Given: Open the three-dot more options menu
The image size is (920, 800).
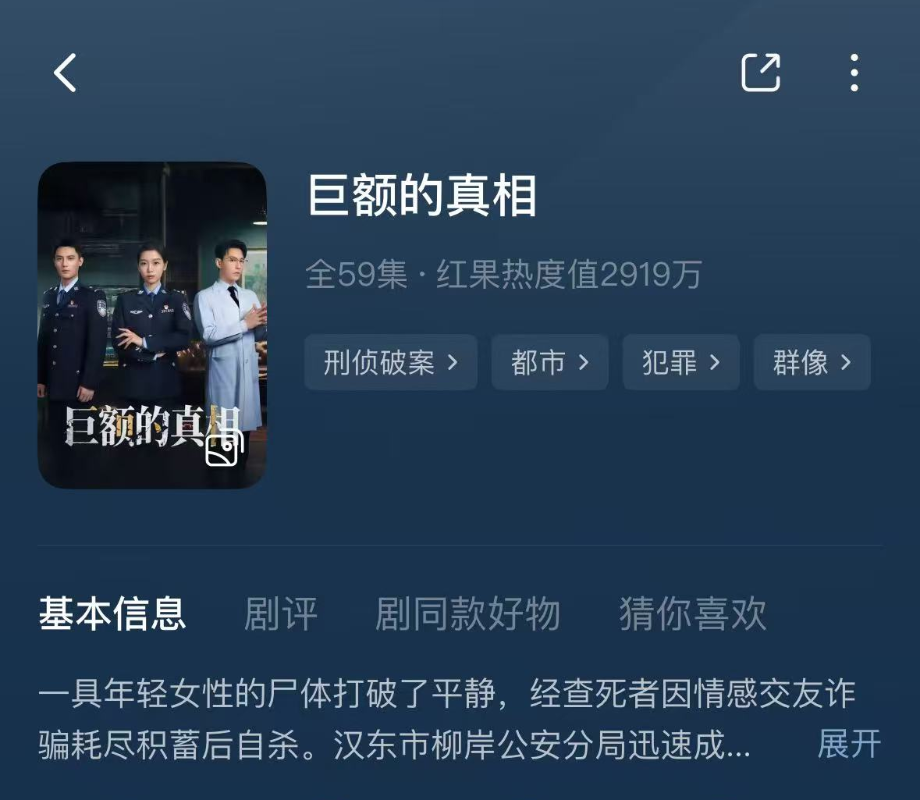Looking at the screenshot, I should [x=854, y=73].
